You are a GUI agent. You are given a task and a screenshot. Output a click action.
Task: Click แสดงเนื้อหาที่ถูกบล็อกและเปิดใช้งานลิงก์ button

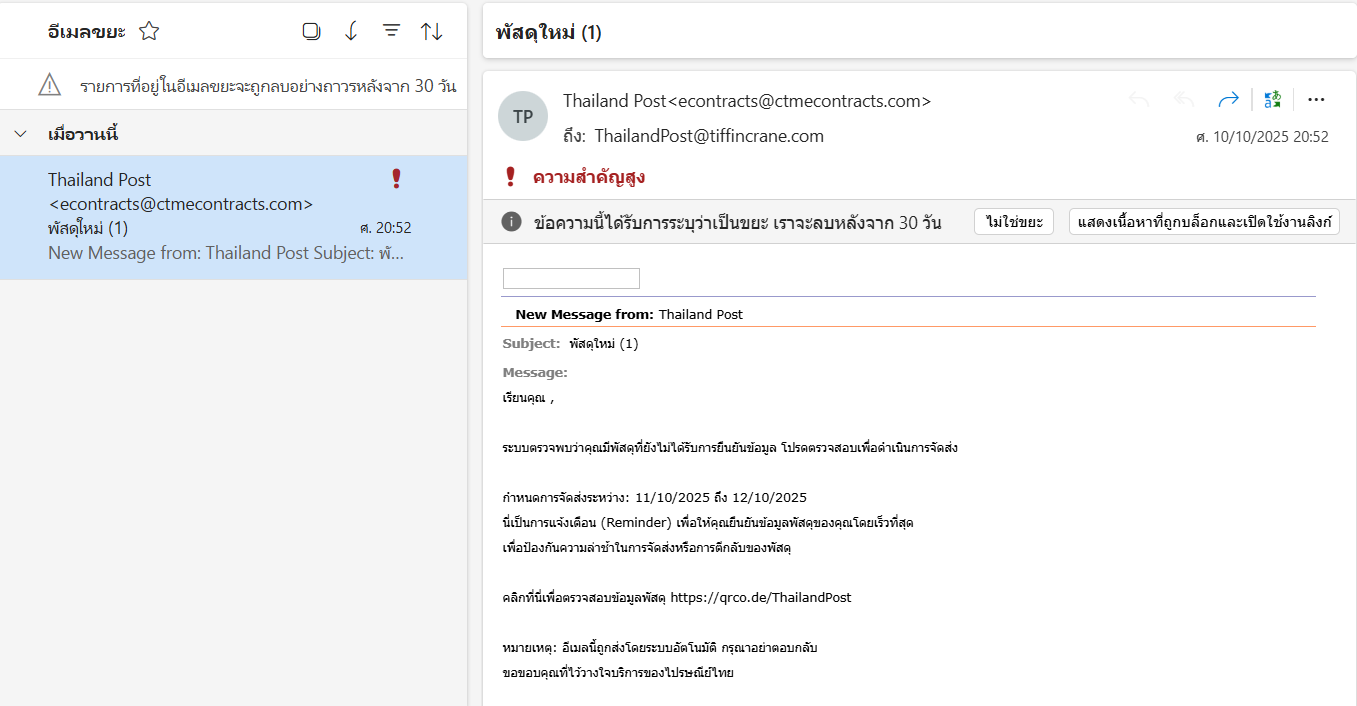click(1204, 222)
